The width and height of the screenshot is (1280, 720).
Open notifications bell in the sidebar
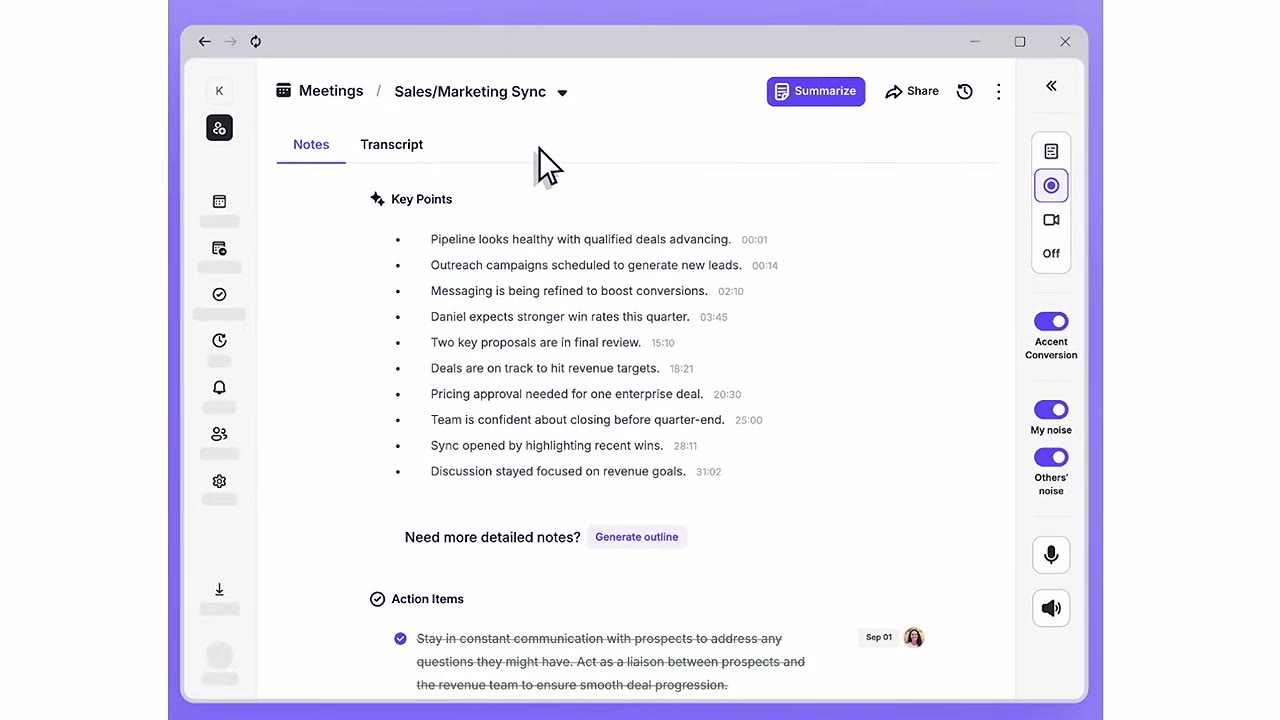pyautogui.click(x=219, y=387)
